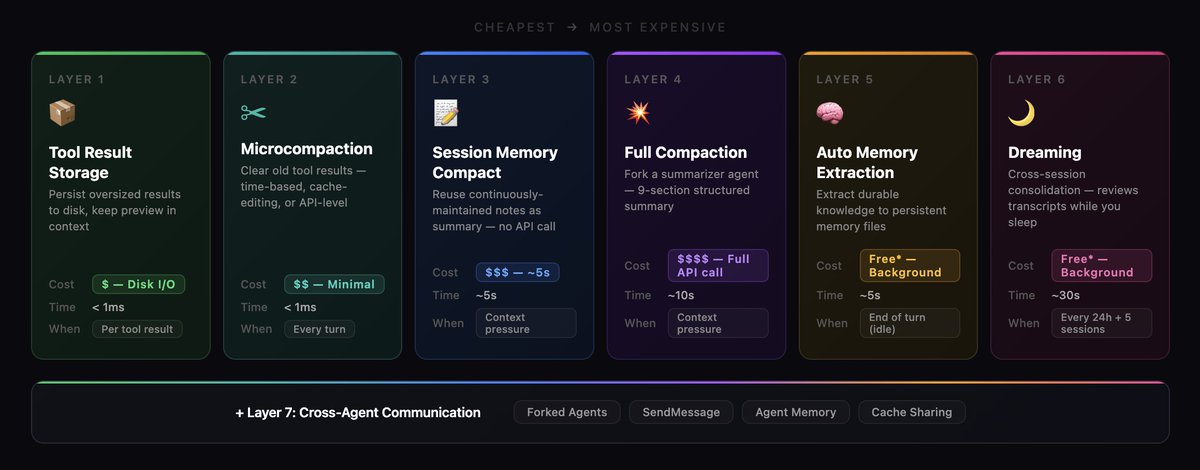Click the Agent Memory tag
Viewport: 1200px width, 470px height.
pos(798,412)
